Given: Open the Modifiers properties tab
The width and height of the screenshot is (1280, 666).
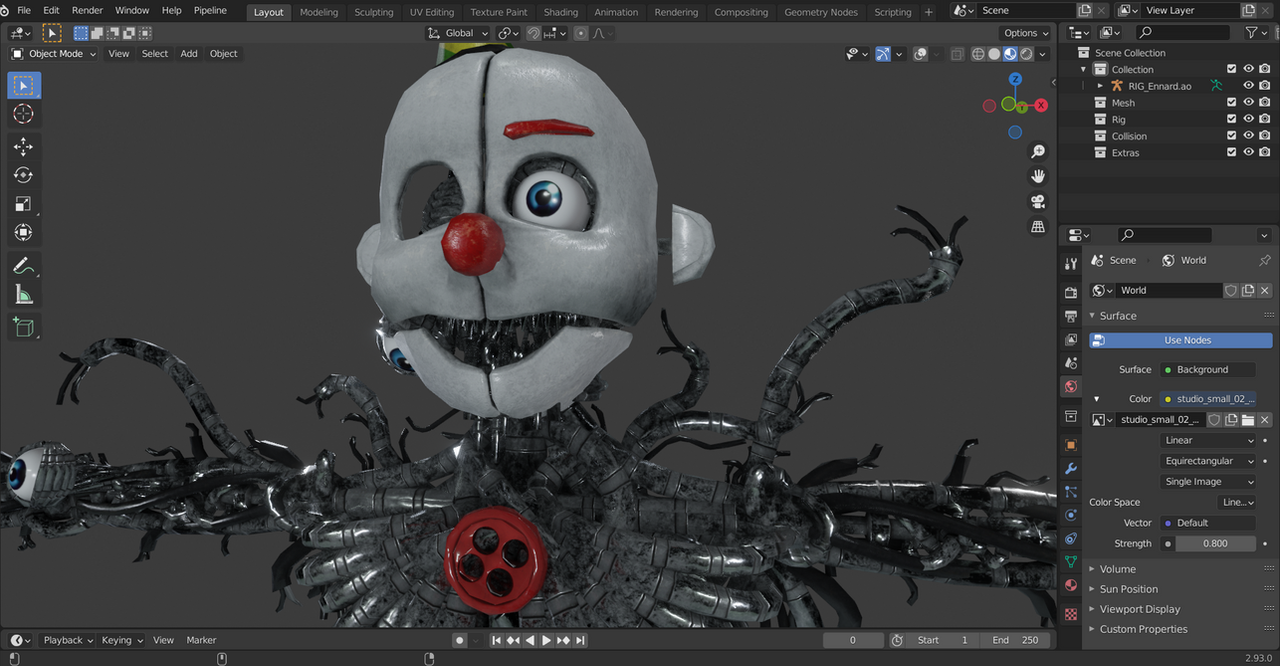Looking at the screenshot, I should coord(1071,469).
